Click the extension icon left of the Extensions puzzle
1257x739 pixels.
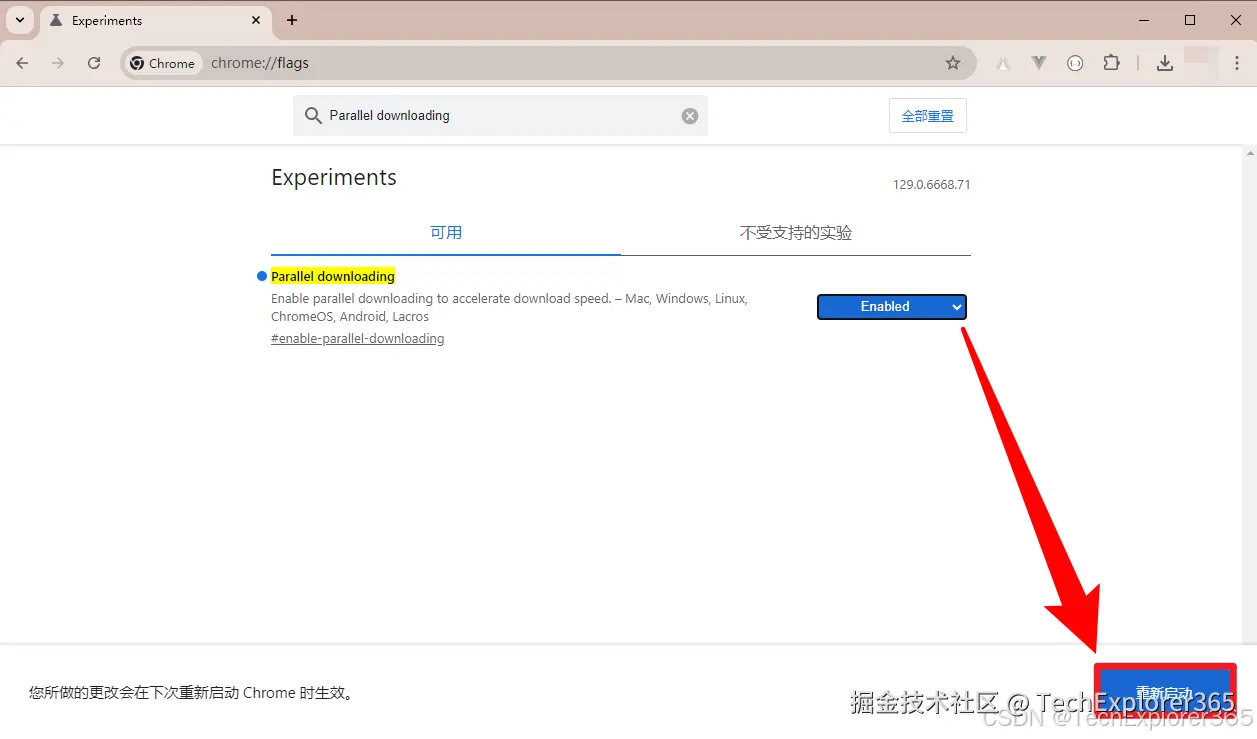click(1075, 63)
